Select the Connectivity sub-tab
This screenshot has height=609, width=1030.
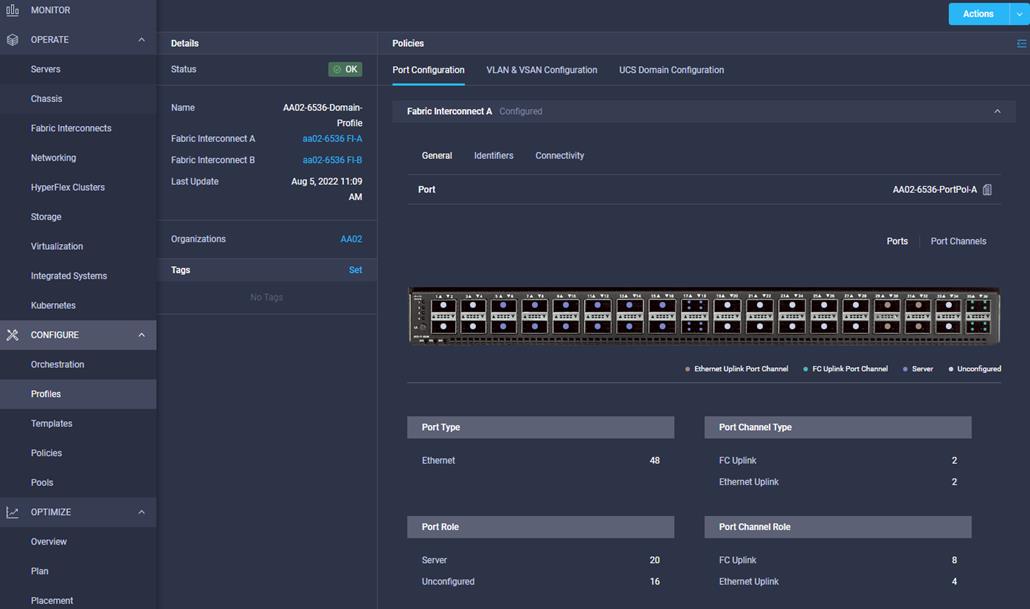coord(560,156)
